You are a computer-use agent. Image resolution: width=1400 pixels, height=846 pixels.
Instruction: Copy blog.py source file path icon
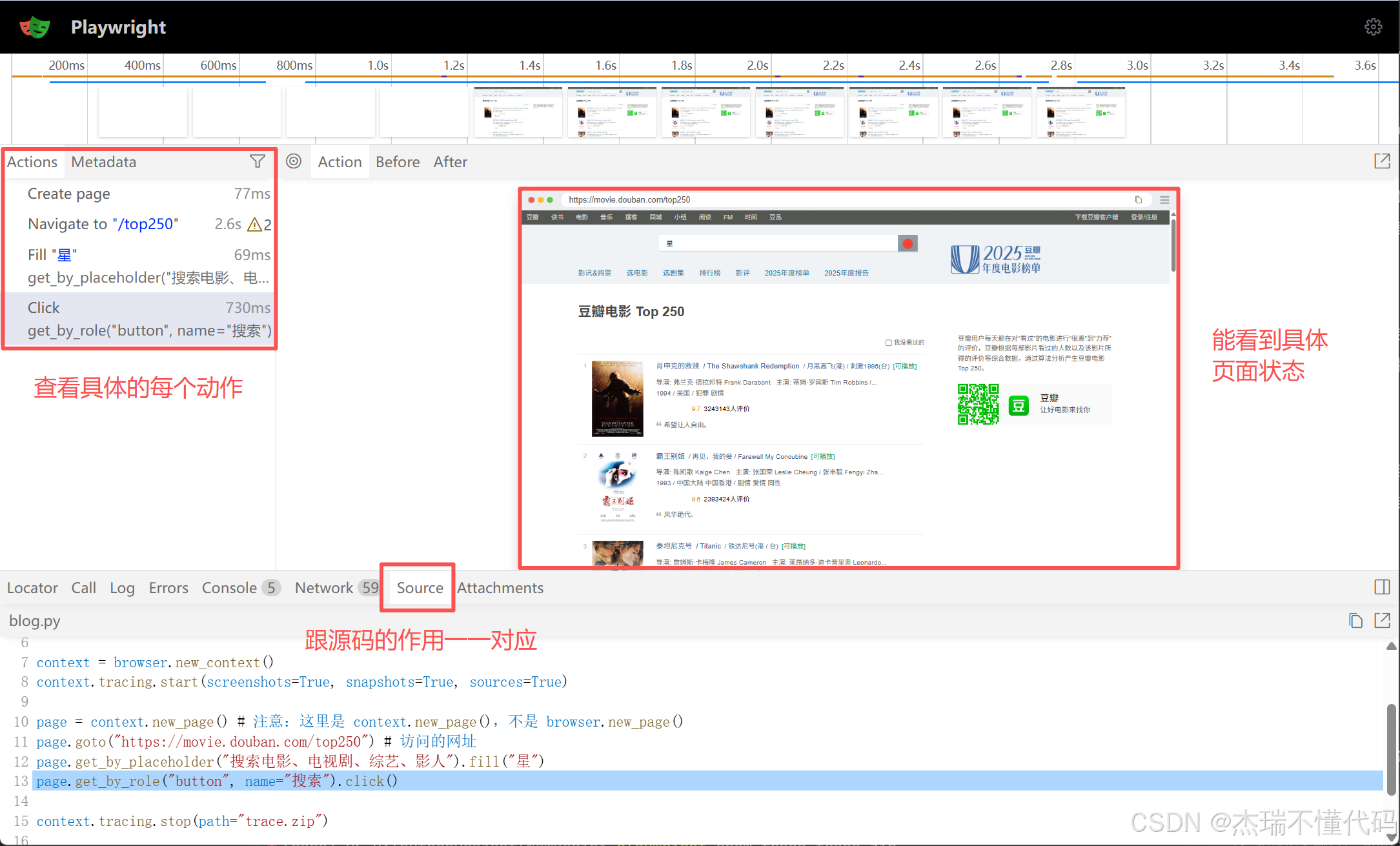coord(1355,621)
